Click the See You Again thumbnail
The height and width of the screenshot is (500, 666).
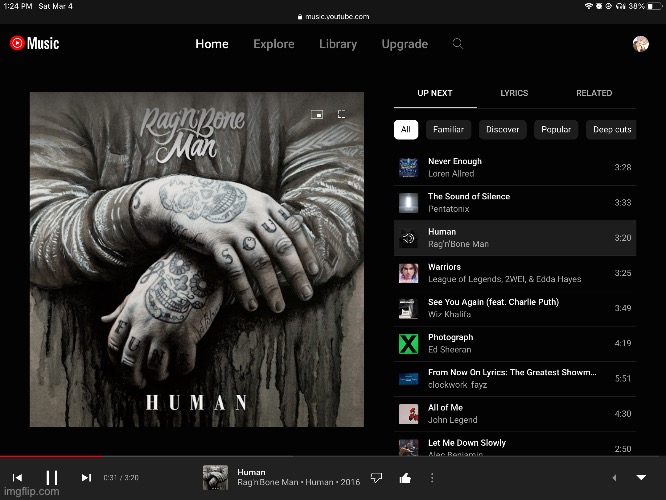pyautogui.click(x=409, y=308)
